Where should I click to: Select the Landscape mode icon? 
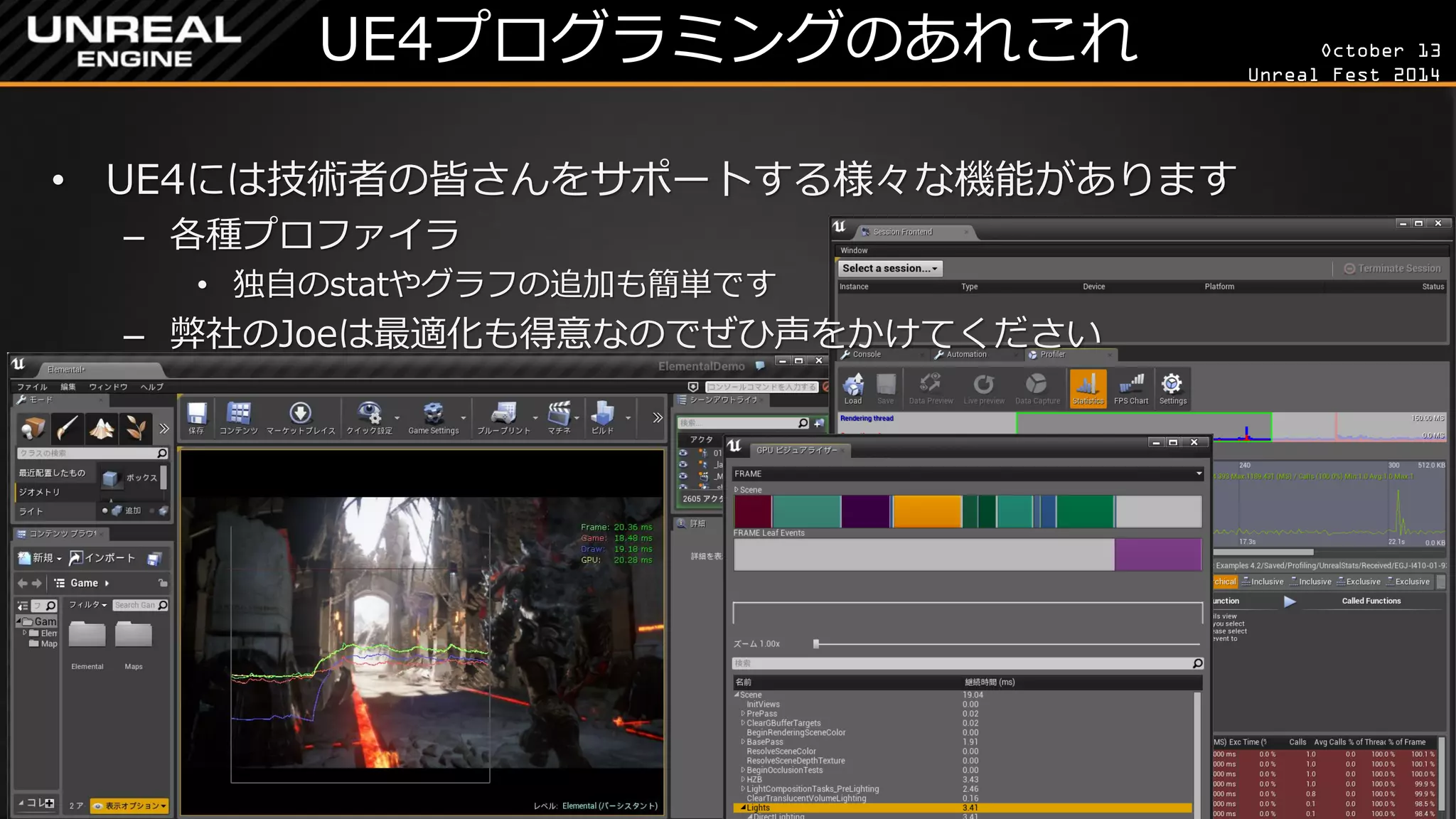tap(102, 428)
